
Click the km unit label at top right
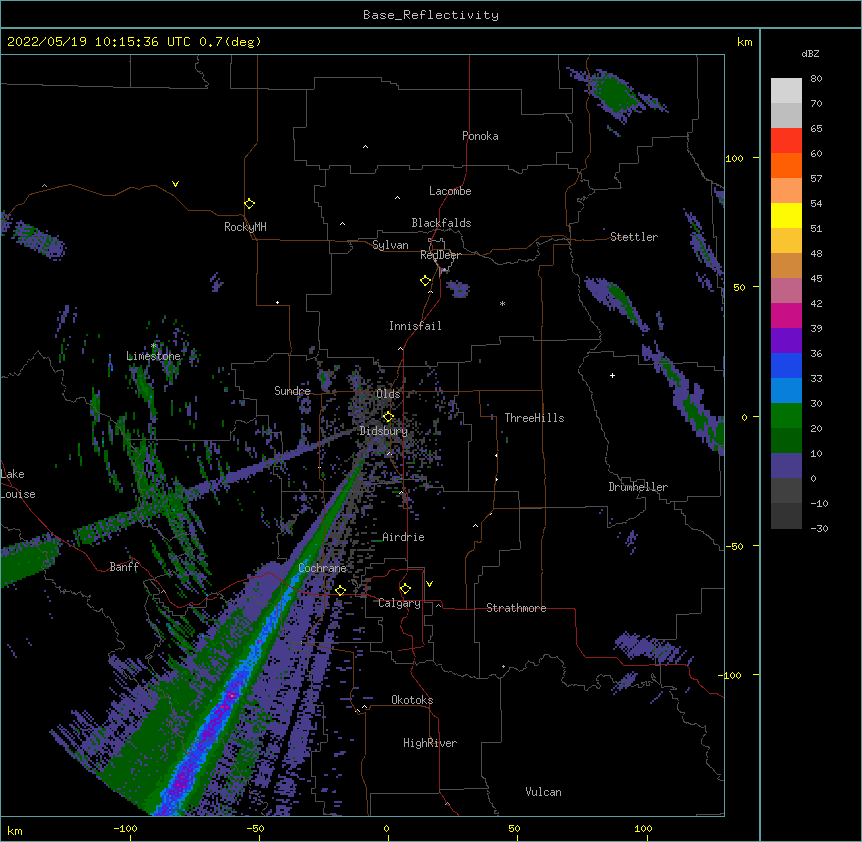click(x=744, y=42)
